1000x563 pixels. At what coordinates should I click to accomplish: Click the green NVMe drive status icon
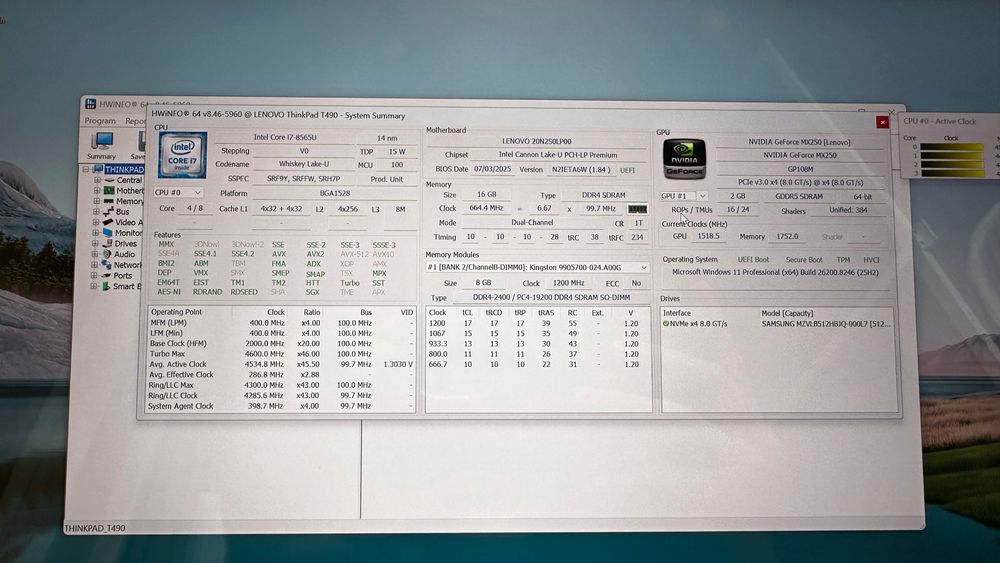click(666, 324)
